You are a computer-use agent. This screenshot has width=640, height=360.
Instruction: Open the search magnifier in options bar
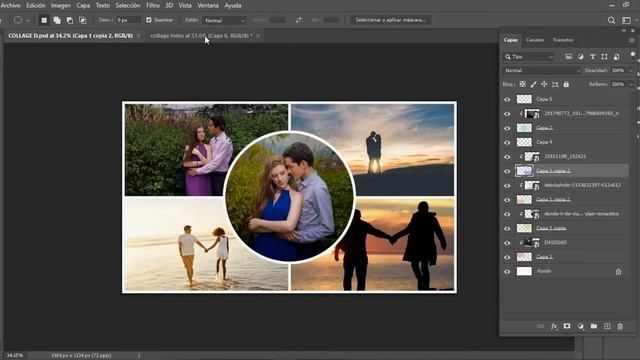pos(611,20)
